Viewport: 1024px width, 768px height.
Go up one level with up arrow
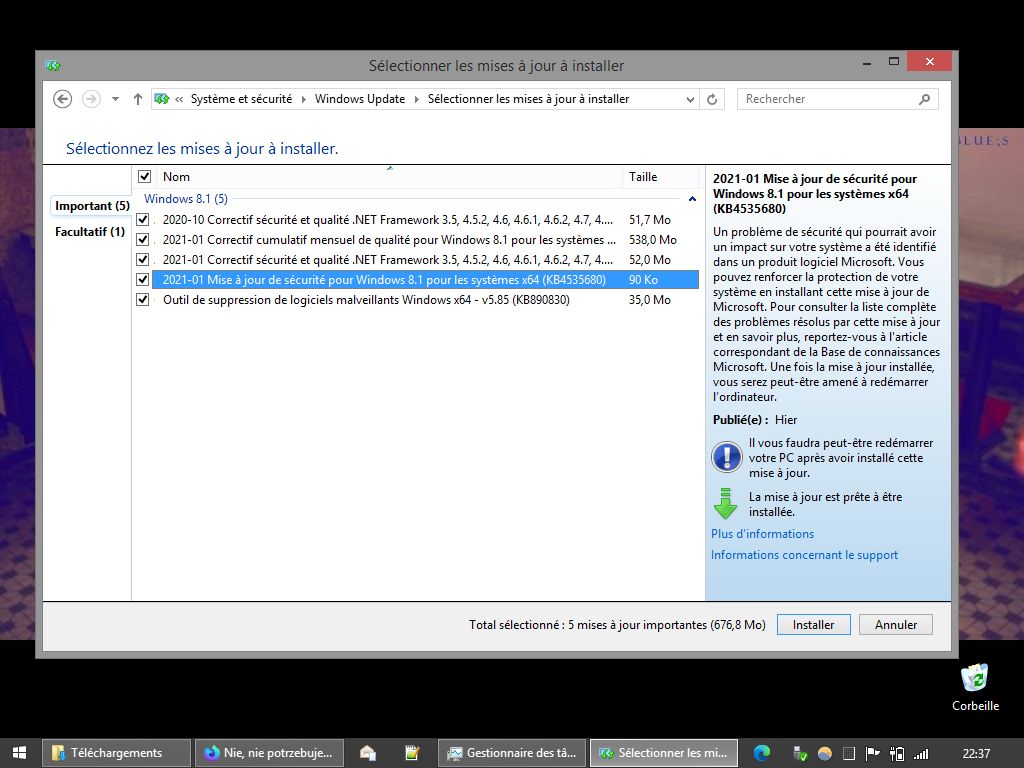137,99
